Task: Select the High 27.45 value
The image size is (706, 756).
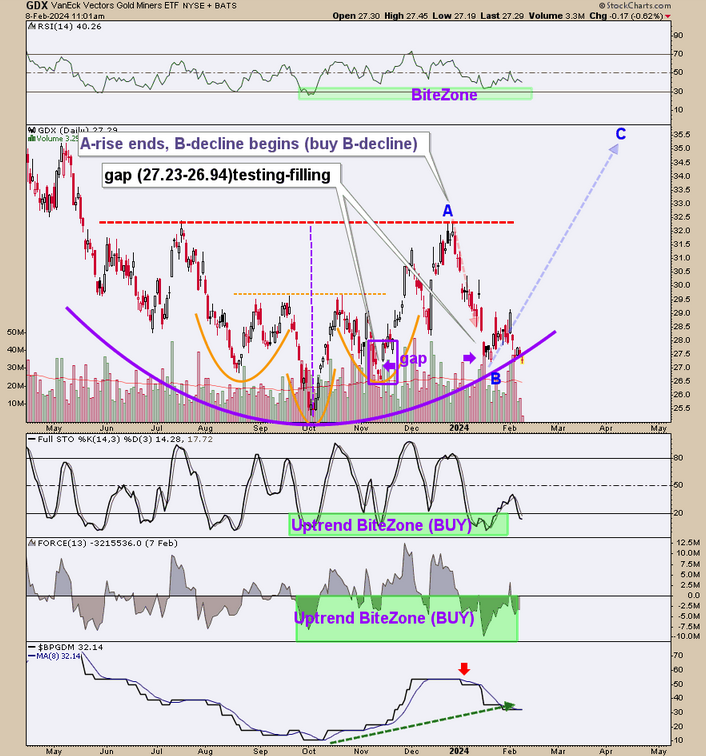Action: [x=406, y=15]
